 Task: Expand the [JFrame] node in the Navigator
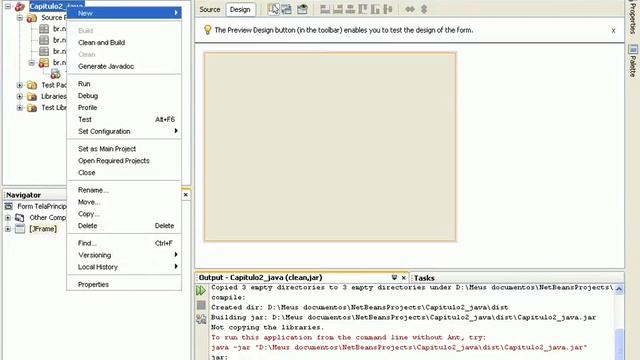click(8, 229)
